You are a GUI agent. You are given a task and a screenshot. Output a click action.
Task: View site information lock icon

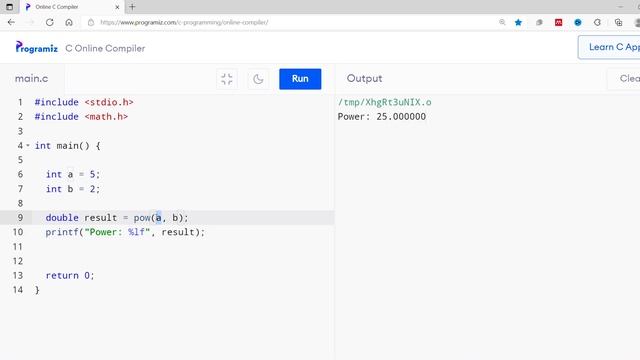[91, 22]
